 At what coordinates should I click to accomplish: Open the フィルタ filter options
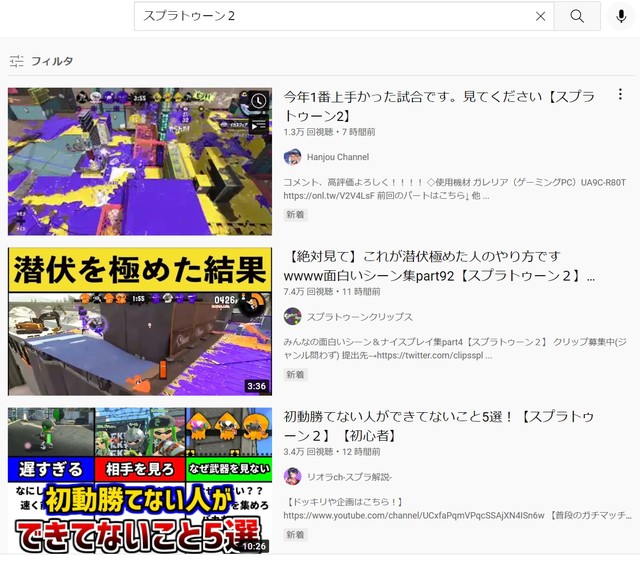(x=41, y=61)
